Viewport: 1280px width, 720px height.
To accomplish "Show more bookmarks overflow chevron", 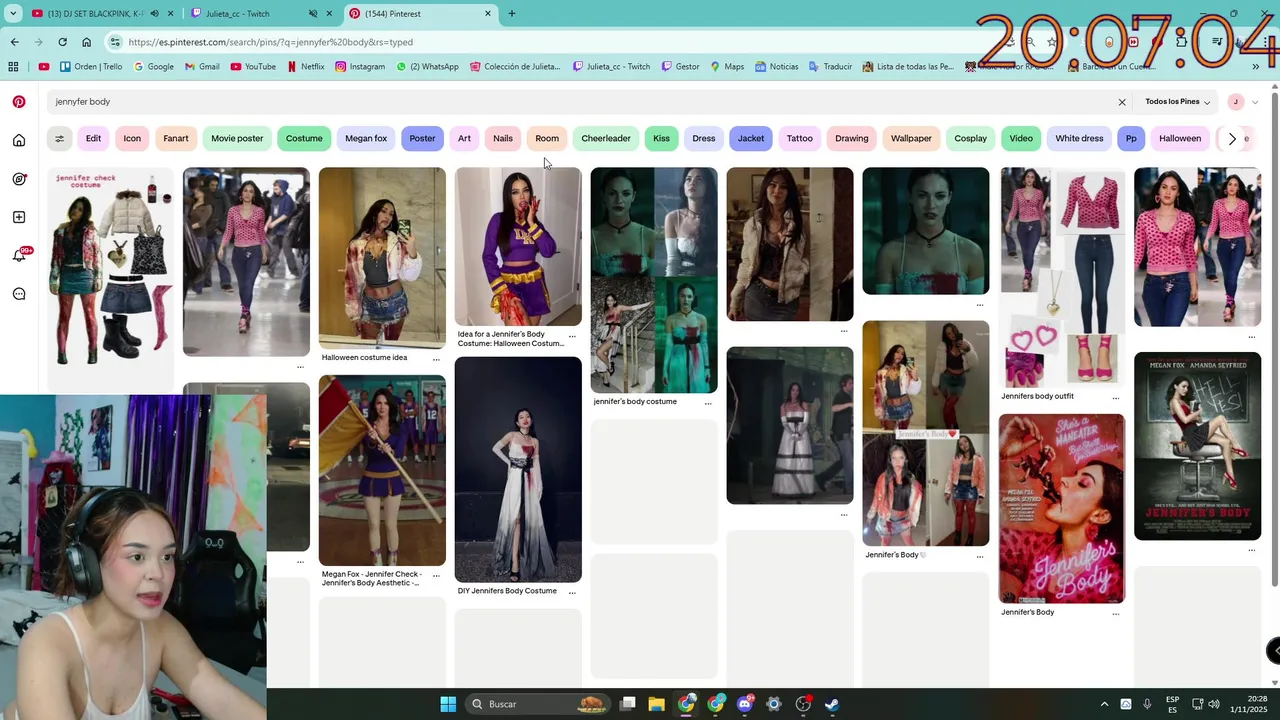I will (1256, 67).
